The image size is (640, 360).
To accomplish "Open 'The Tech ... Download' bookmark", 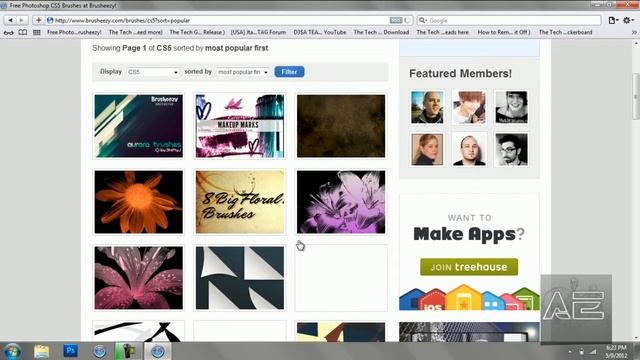I will (x=381, y=32).
